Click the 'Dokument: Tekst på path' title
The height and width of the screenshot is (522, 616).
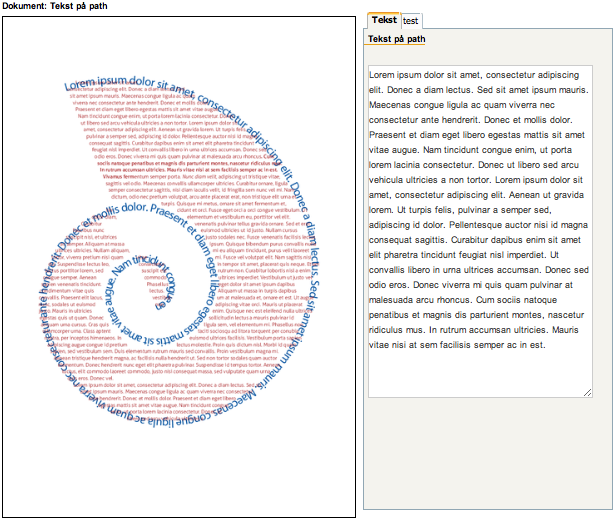(x=60, y=6)
